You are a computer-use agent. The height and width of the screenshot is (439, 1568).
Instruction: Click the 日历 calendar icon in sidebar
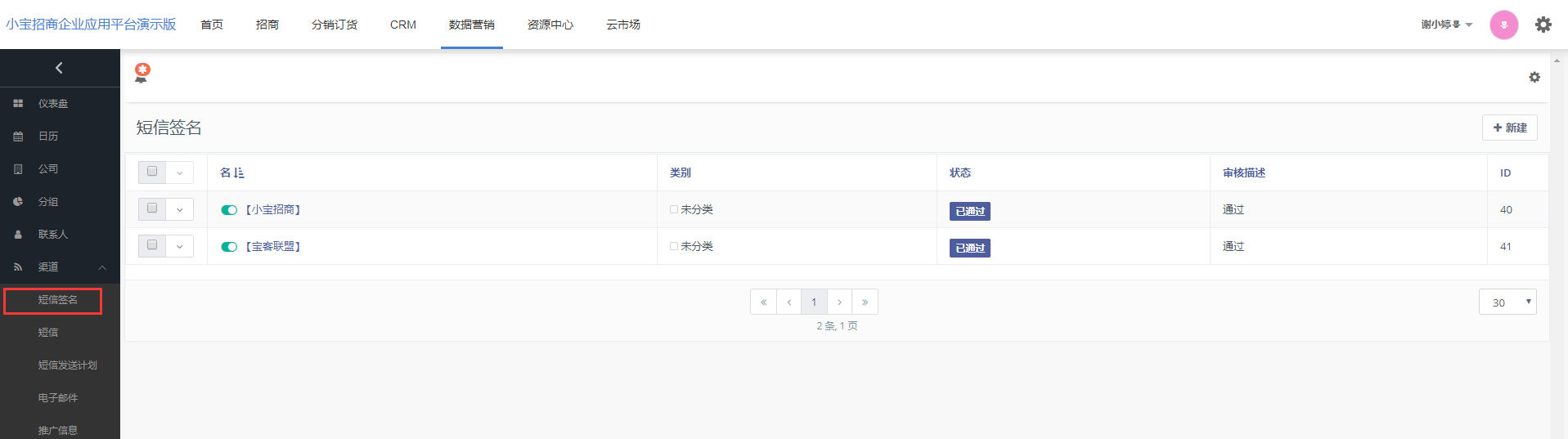click(18, 137)
